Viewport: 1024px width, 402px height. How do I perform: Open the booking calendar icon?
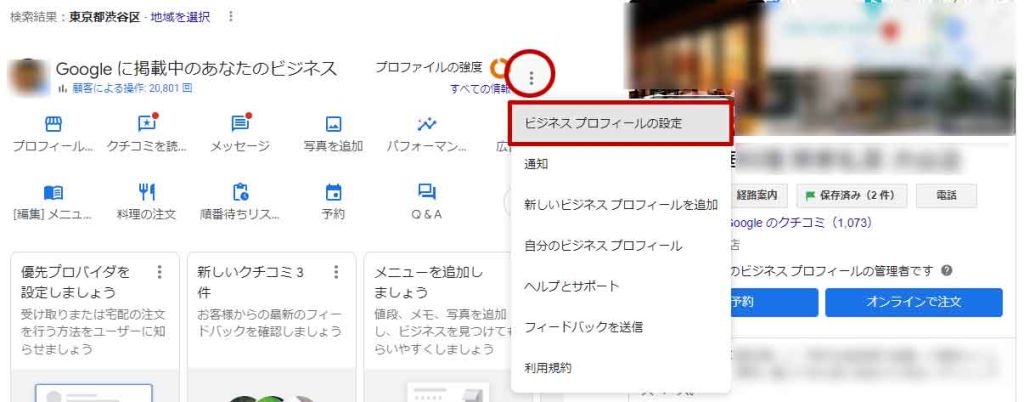pos(334,192)
